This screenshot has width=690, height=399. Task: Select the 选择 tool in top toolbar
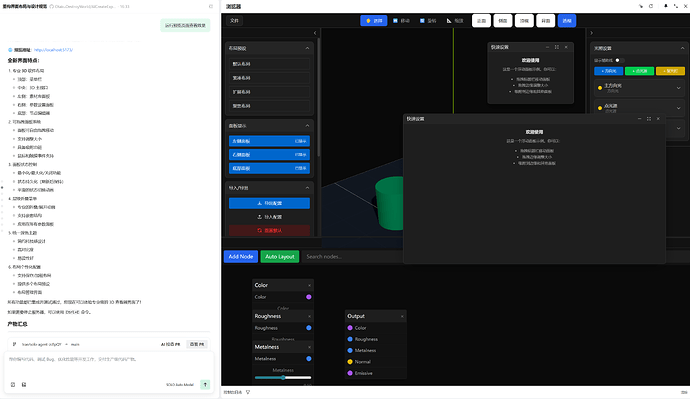point(374,21)
